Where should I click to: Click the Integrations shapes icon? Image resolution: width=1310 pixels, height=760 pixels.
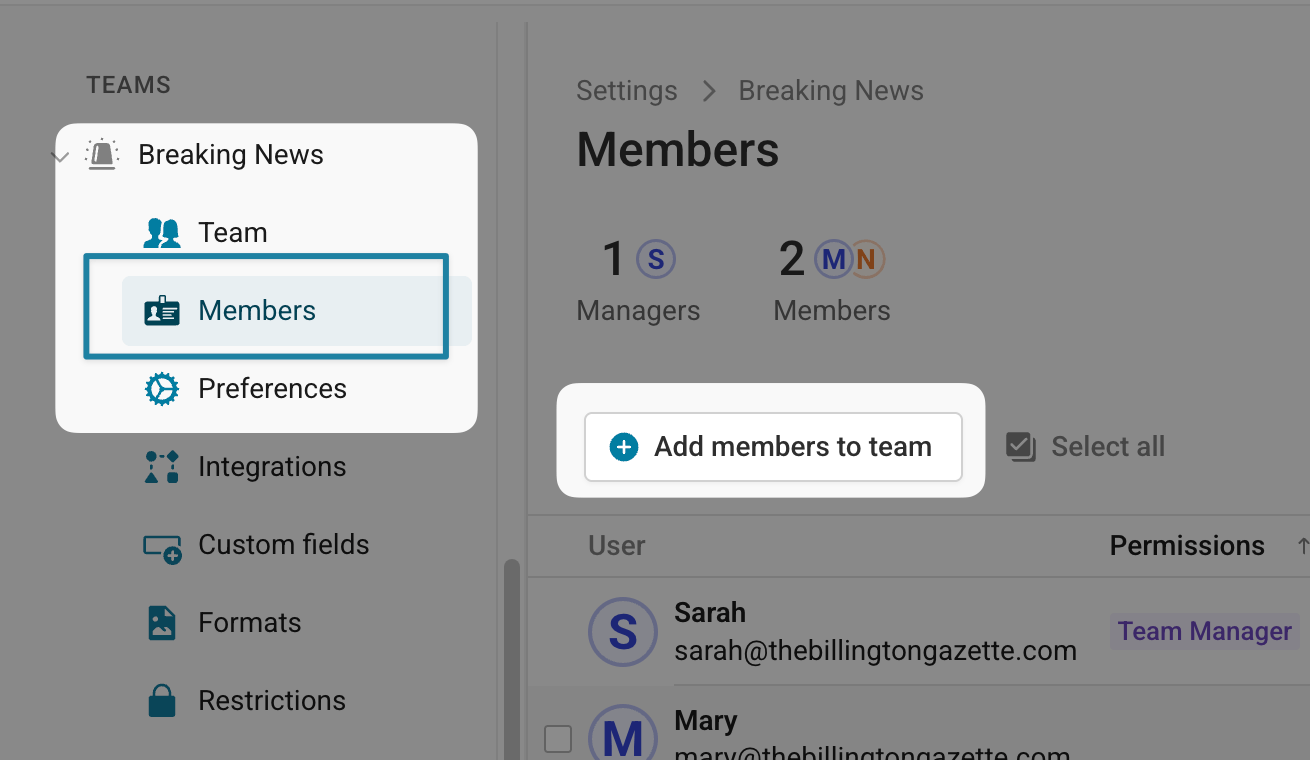click(161, 467)
